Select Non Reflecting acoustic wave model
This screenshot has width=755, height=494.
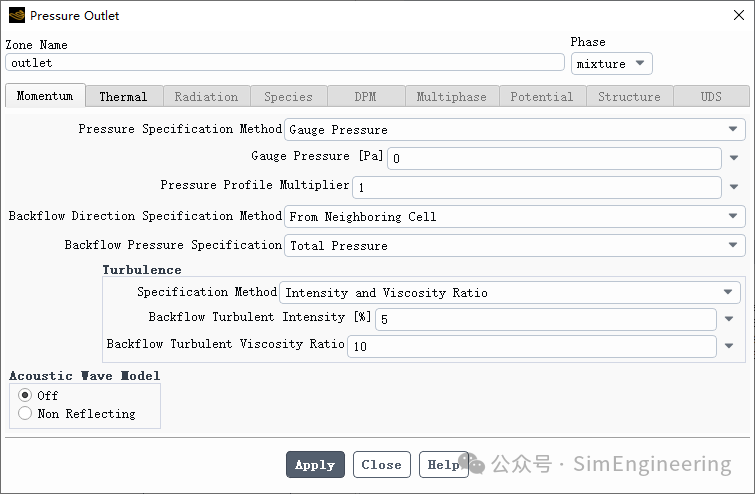[x=25, y=413]
